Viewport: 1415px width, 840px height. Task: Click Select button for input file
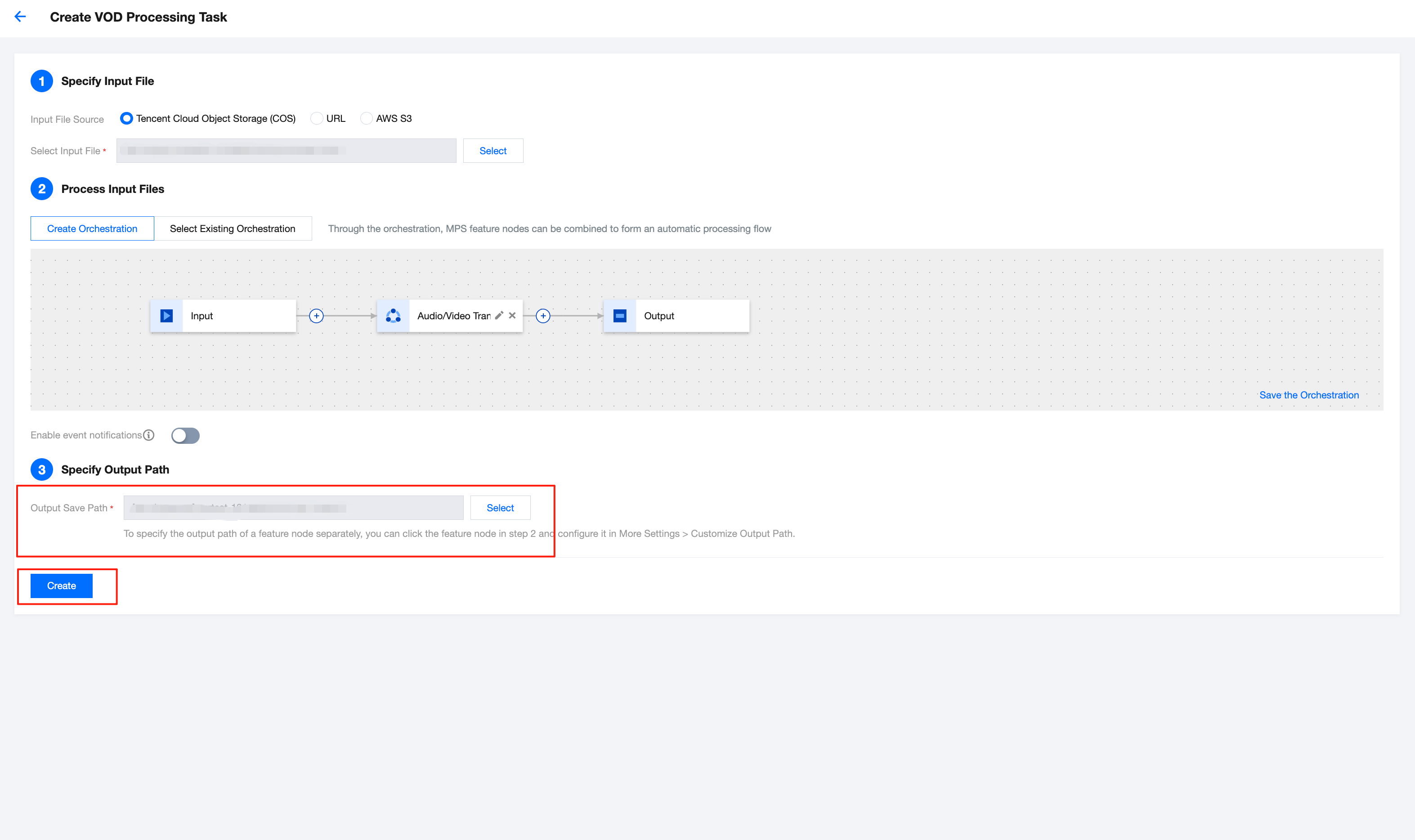pos(493,151)
